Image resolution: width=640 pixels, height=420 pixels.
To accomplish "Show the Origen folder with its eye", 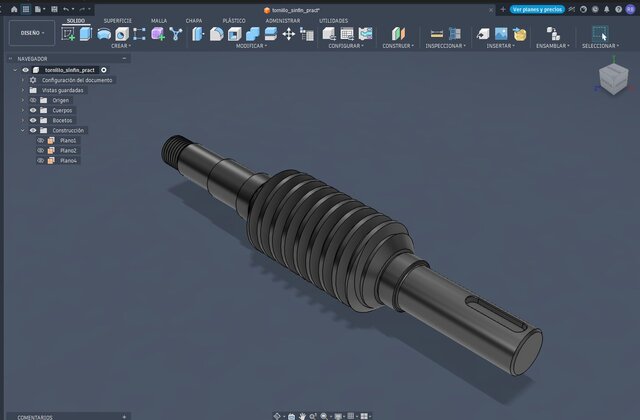I will (33, 100).
